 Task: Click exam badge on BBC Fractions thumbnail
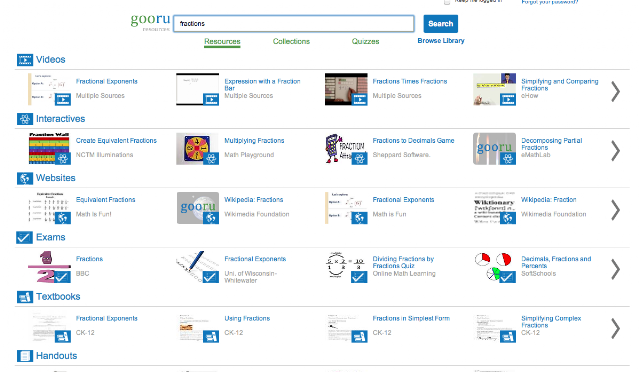point(63,277)
